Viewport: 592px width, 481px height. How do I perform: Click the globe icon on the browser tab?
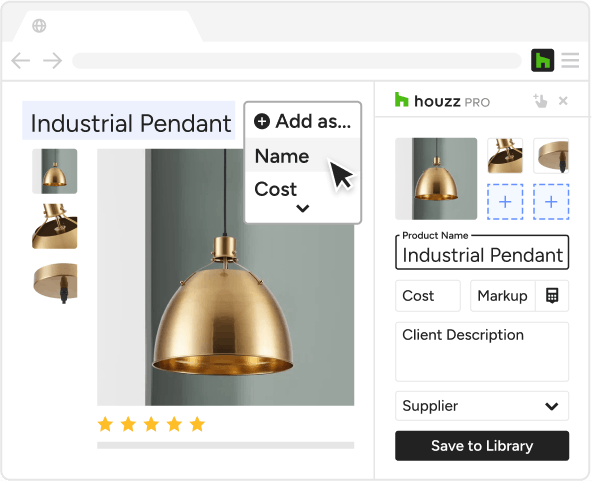(x=39, y=26)
